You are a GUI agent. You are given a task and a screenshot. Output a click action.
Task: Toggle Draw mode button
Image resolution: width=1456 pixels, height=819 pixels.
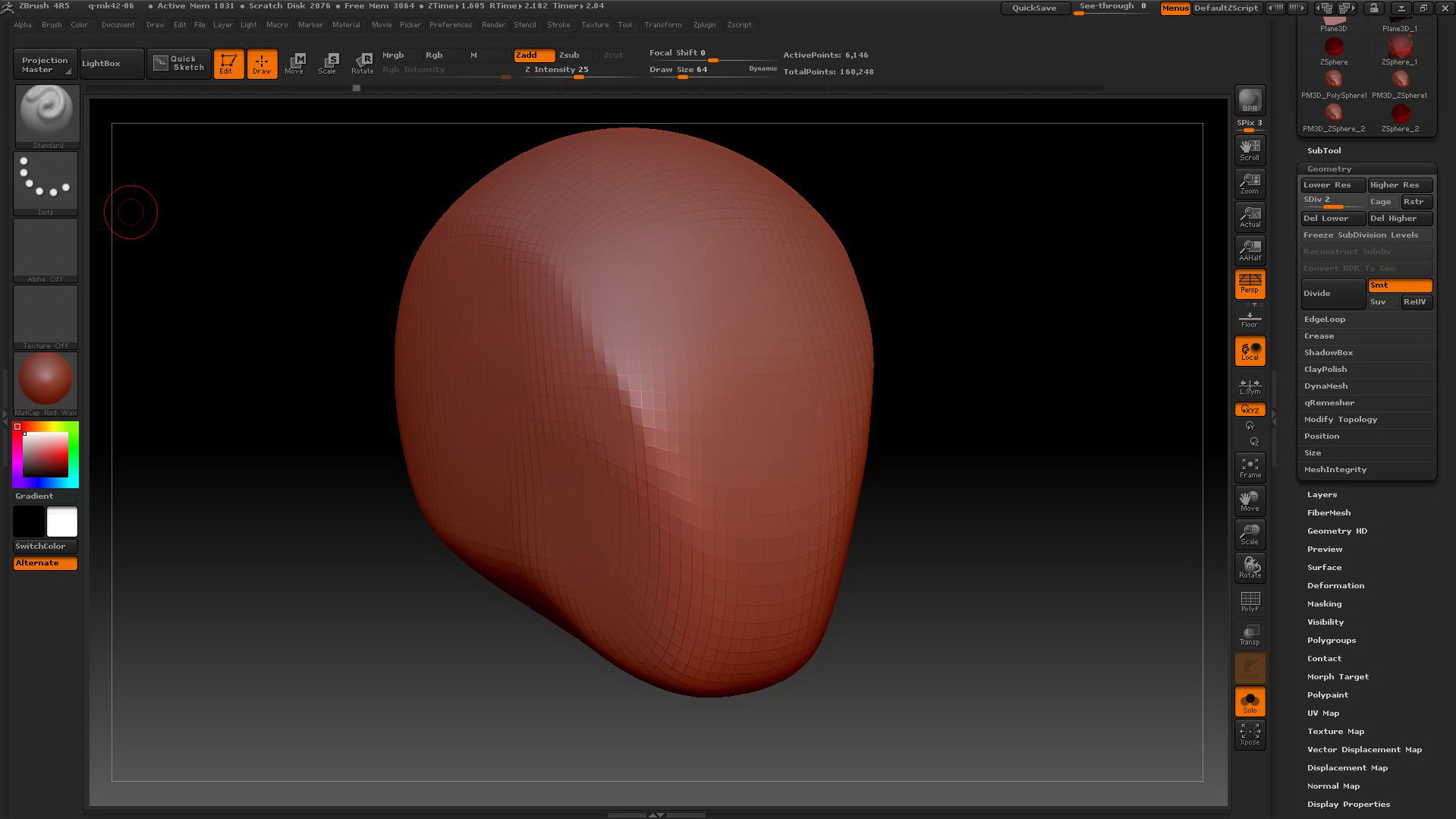(x=262, y=63)
